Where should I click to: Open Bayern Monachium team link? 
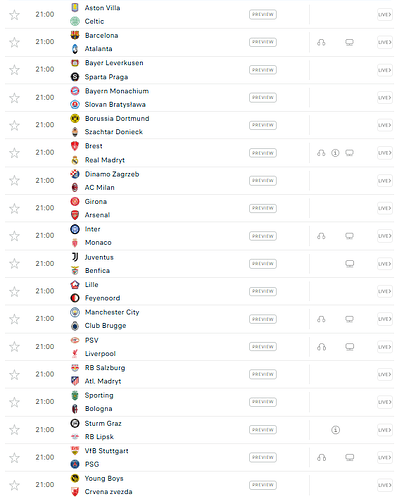[x=117, y=91]
